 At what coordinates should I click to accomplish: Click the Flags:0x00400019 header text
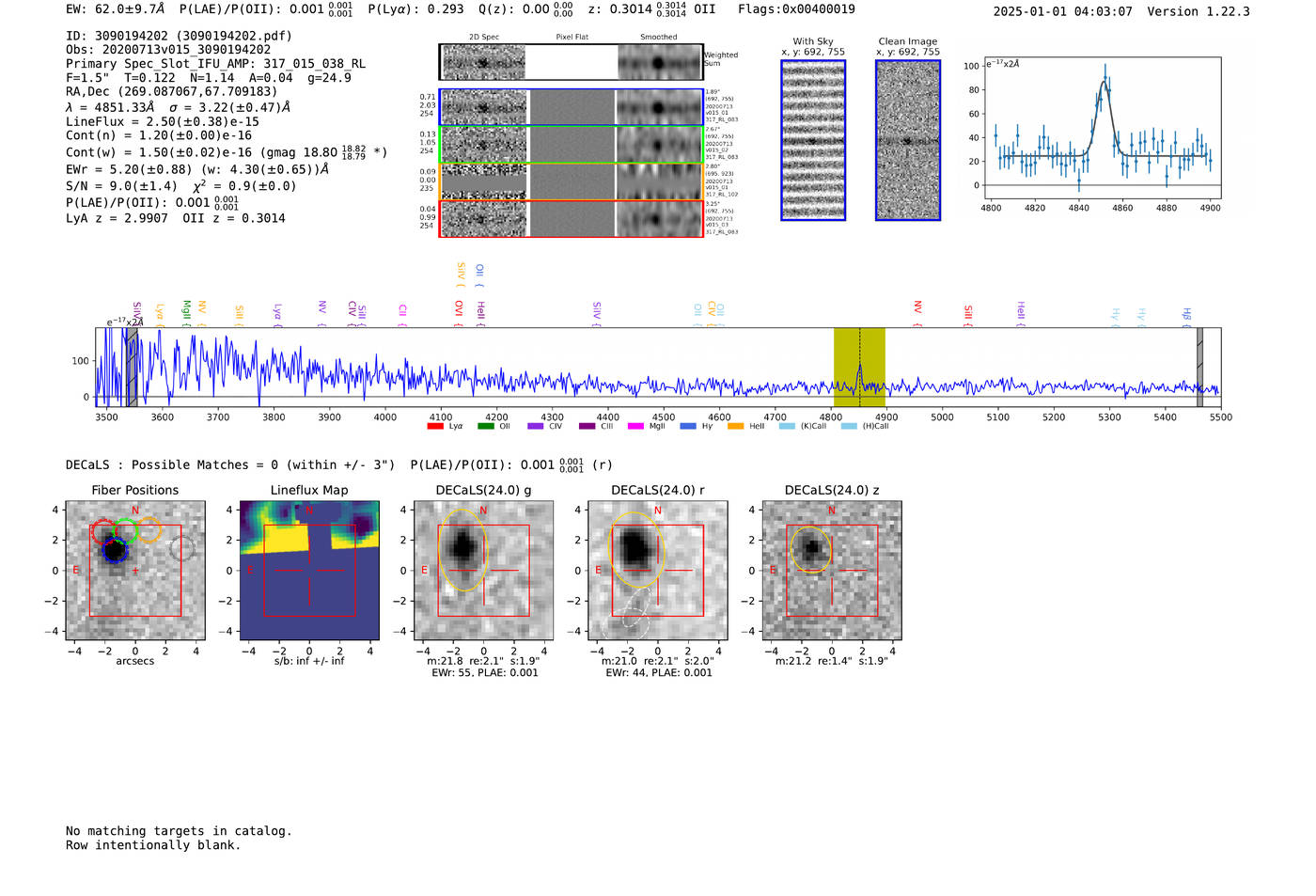point(796,8)
